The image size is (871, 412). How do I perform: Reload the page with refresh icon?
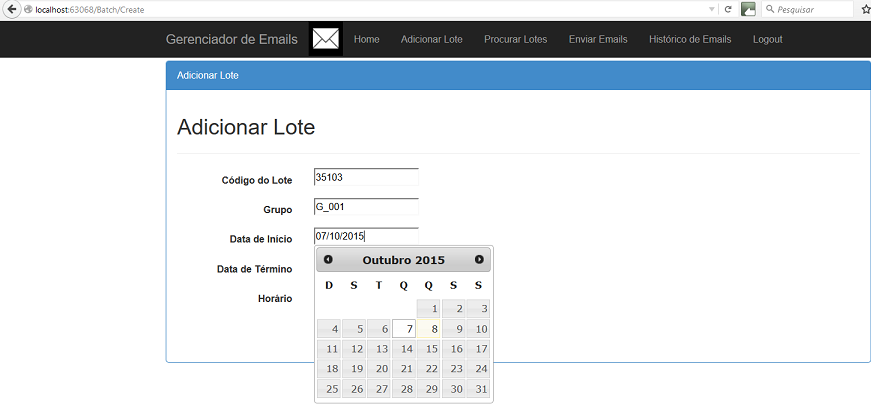(x=728, y=9)
